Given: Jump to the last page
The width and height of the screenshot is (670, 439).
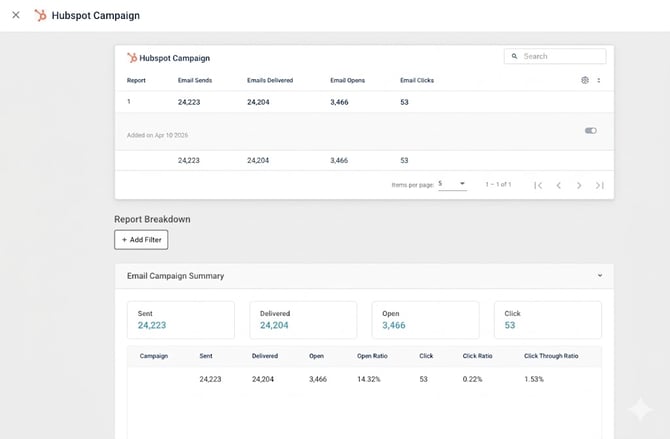Looking at the screenshot, I should click(x=599, y=185).
